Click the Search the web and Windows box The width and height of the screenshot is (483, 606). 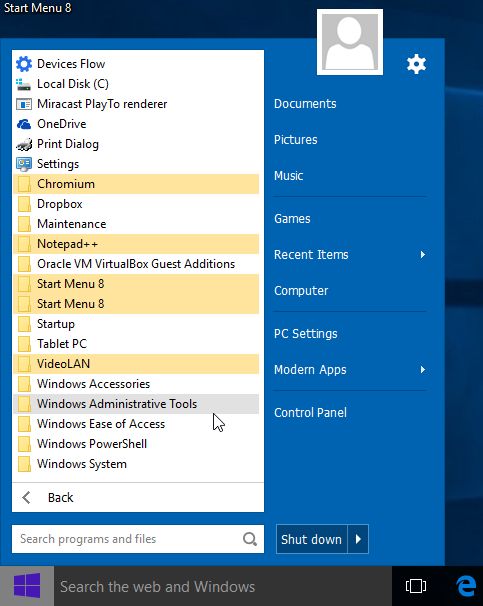click(x=223, y=586)
